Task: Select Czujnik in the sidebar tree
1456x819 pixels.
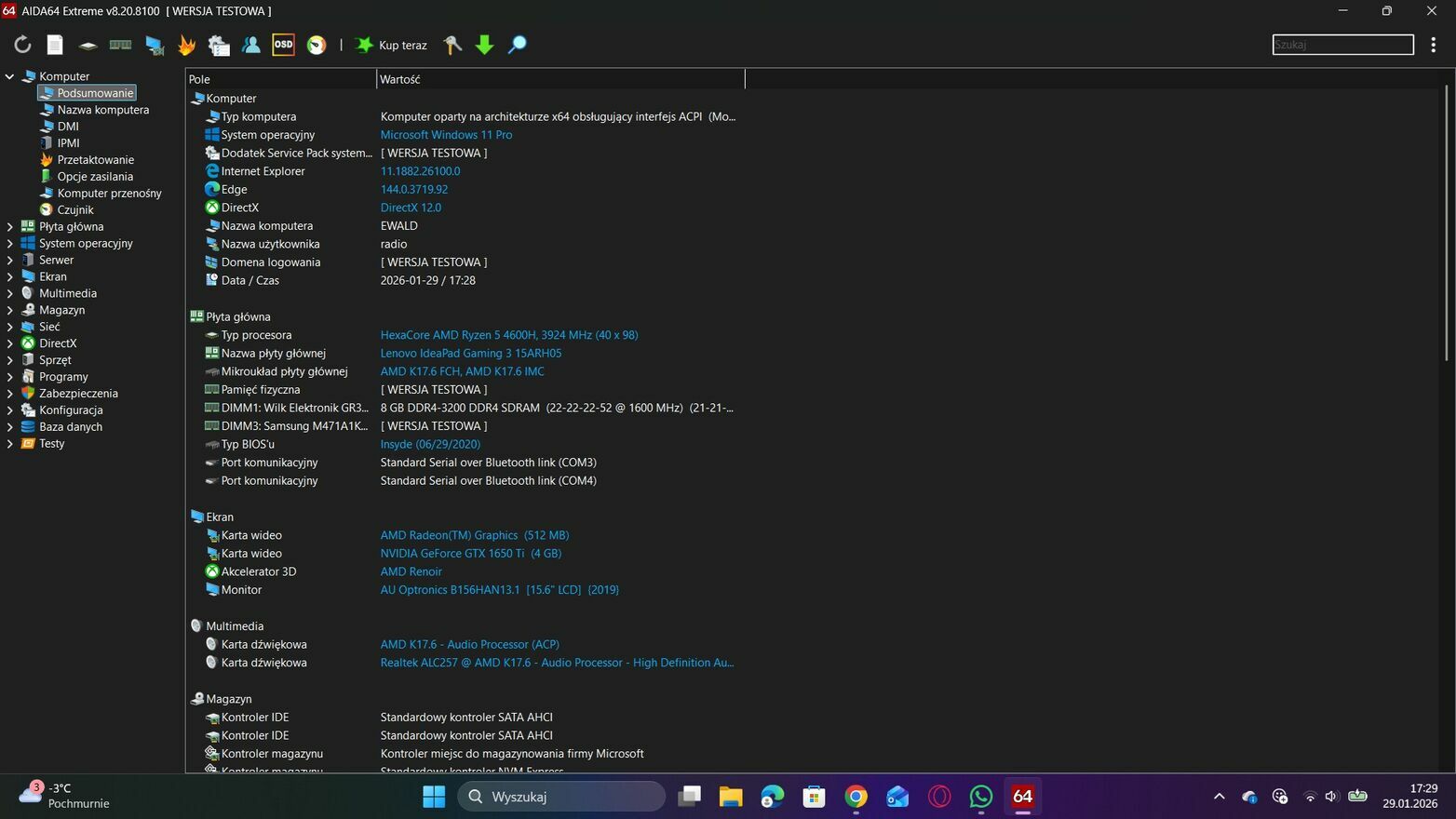Action: click(x=75, y=209)
